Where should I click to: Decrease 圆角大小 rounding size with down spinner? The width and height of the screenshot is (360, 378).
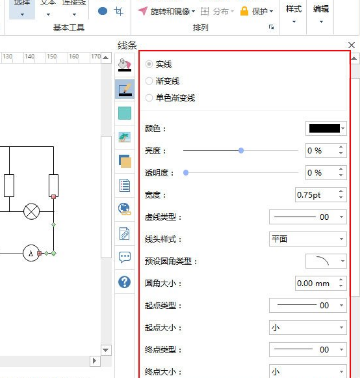click(341, 286)
